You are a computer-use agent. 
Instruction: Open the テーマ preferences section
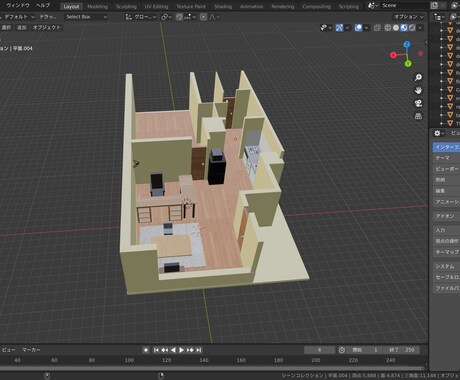pyautogui.click(x=446, y=158)
